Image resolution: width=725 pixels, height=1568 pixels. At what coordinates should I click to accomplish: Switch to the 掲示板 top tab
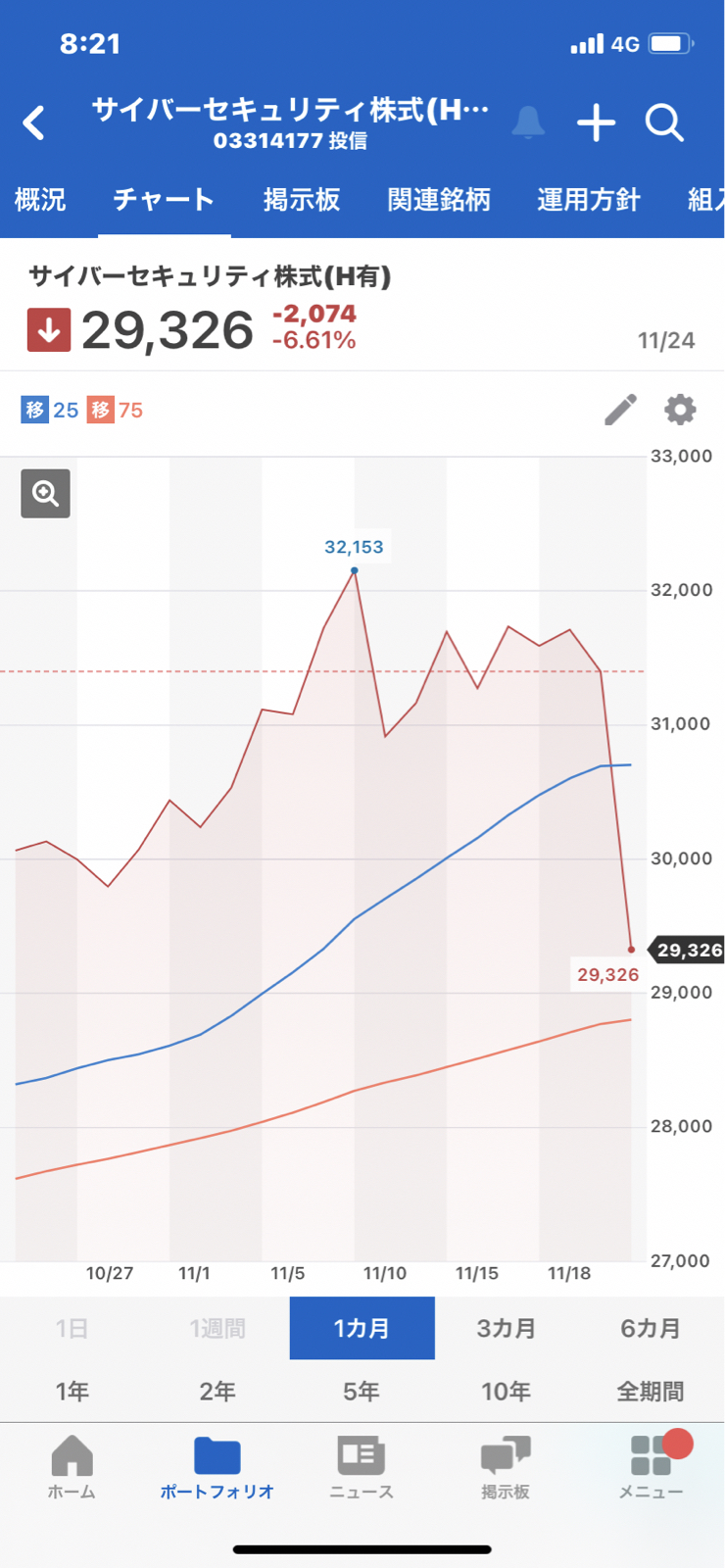[x=301, y=200]
